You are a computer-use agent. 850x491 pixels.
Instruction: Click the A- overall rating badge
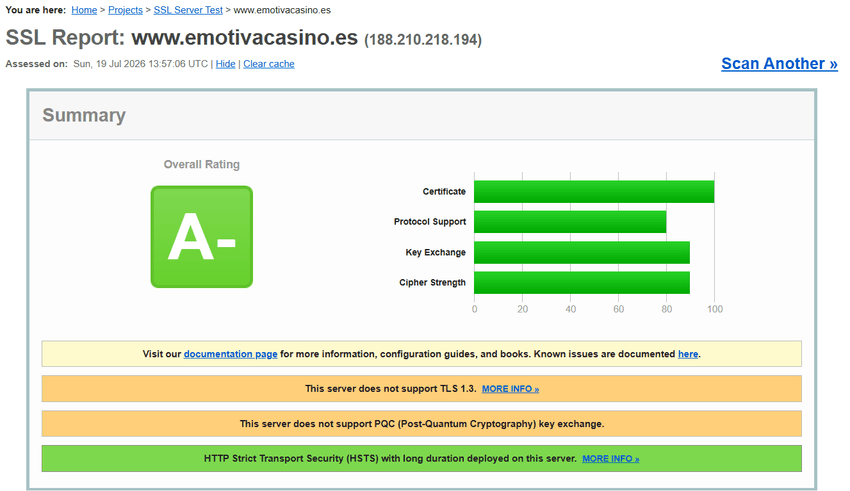click(x=202, y=237)
